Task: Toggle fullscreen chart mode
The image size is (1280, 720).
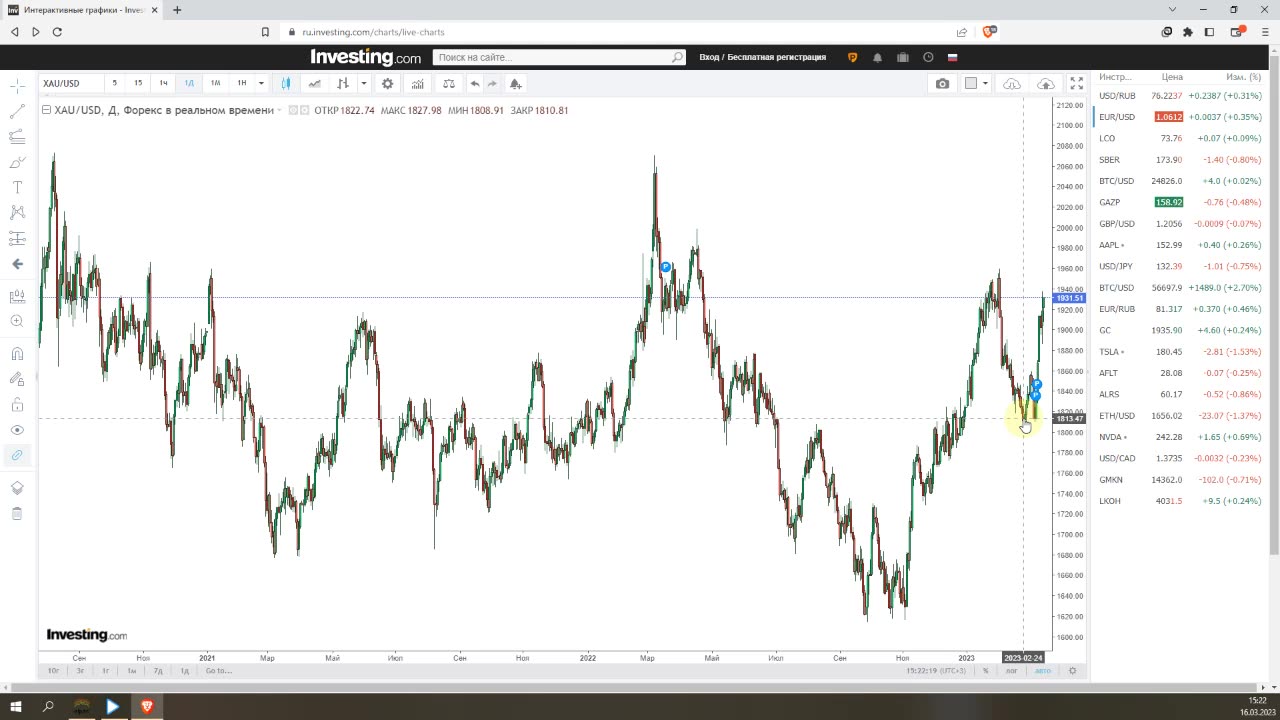Action: pyautogui.click(x=1077, y=83)
